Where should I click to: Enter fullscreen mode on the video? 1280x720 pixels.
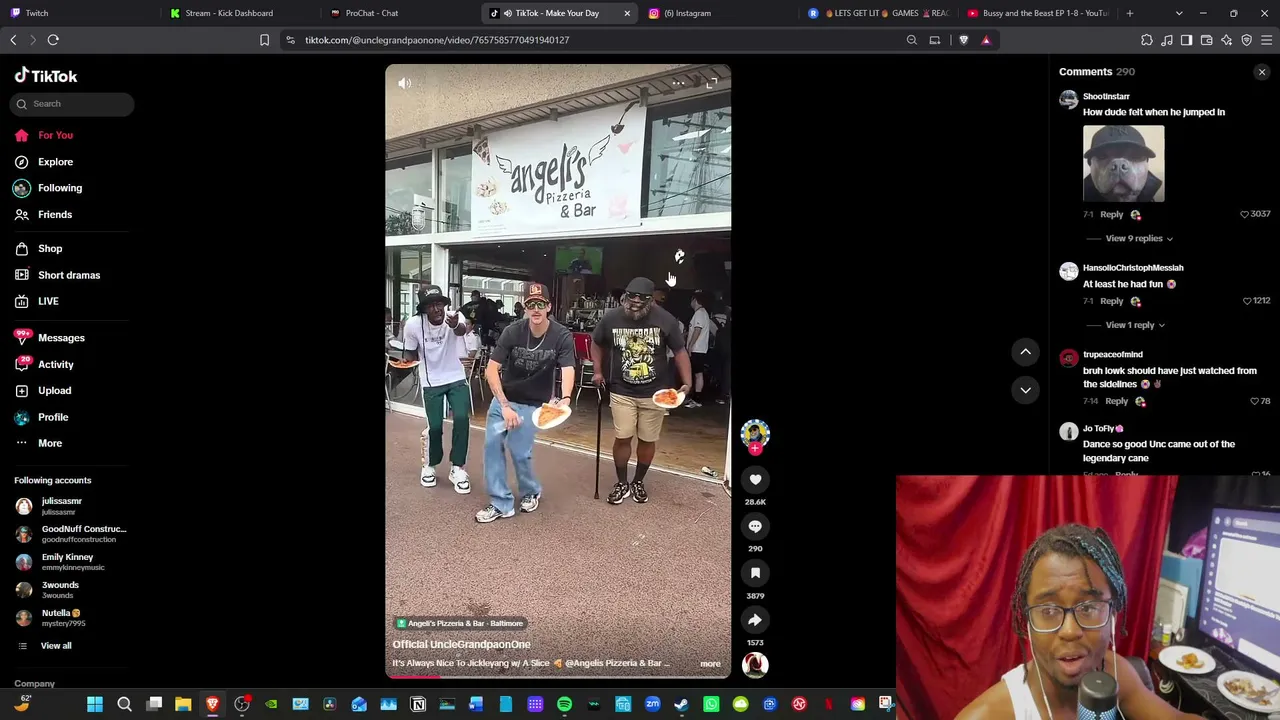tap(711, 84)
